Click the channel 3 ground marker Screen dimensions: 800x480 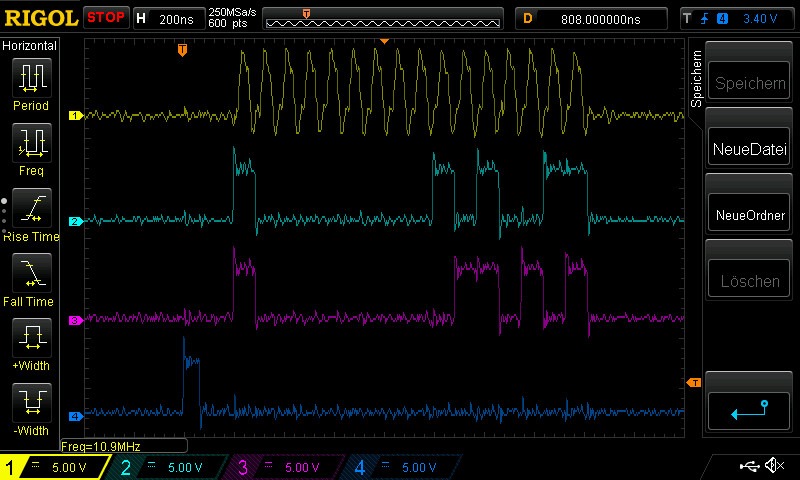pos(76,320)
